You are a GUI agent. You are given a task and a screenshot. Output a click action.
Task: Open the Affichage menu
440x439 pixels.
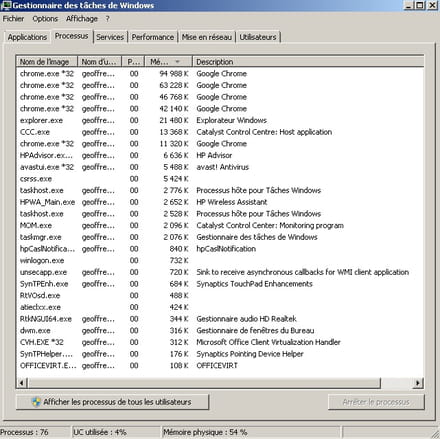(82, 19)
